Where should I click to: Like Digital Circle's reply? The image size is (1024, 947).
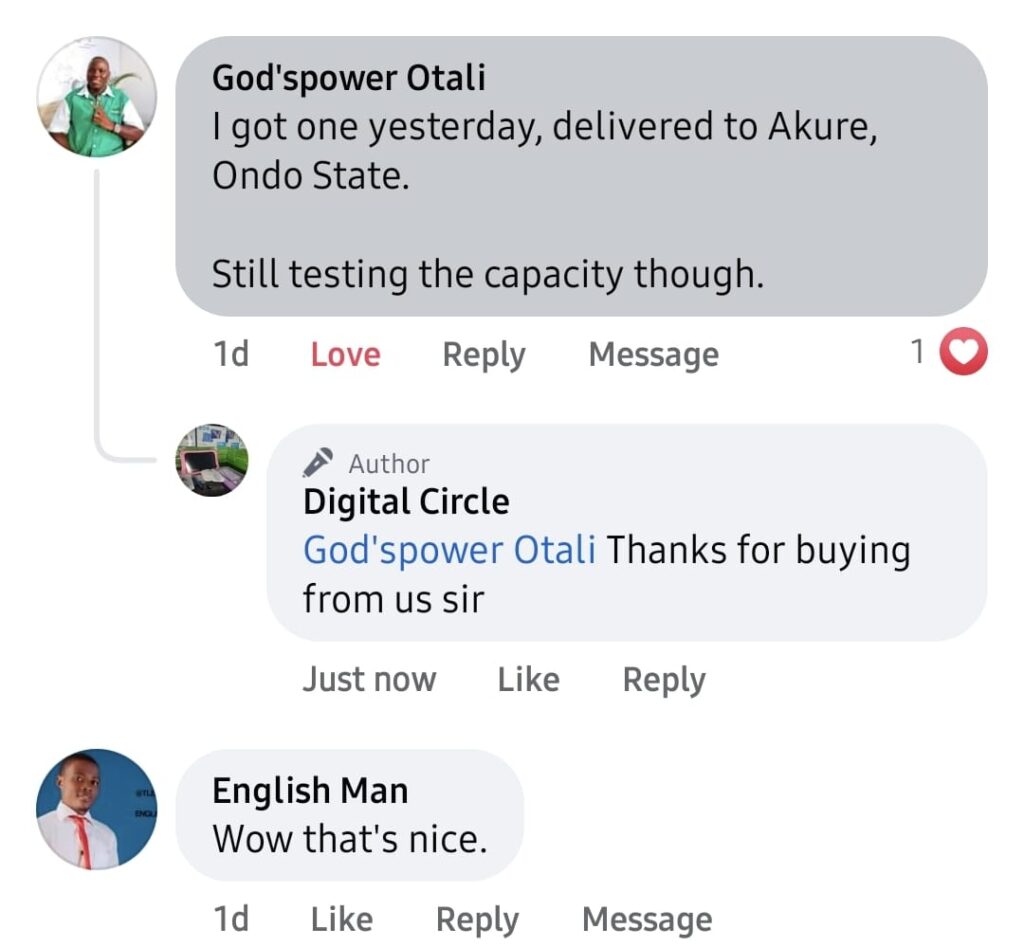pos(528,680)
